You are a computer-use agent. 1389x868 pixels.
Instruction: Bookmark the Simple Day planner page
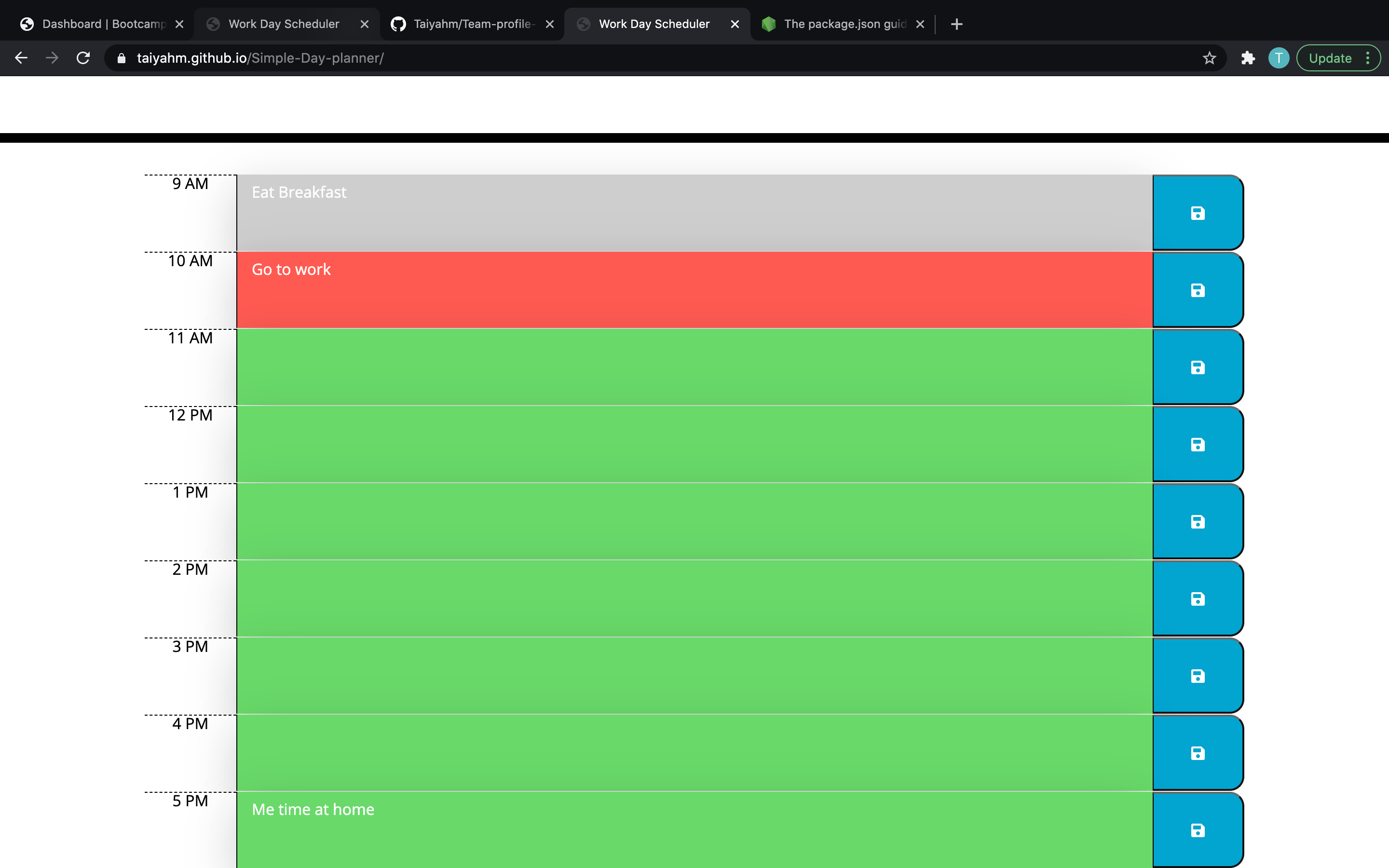pos(1209,58)
